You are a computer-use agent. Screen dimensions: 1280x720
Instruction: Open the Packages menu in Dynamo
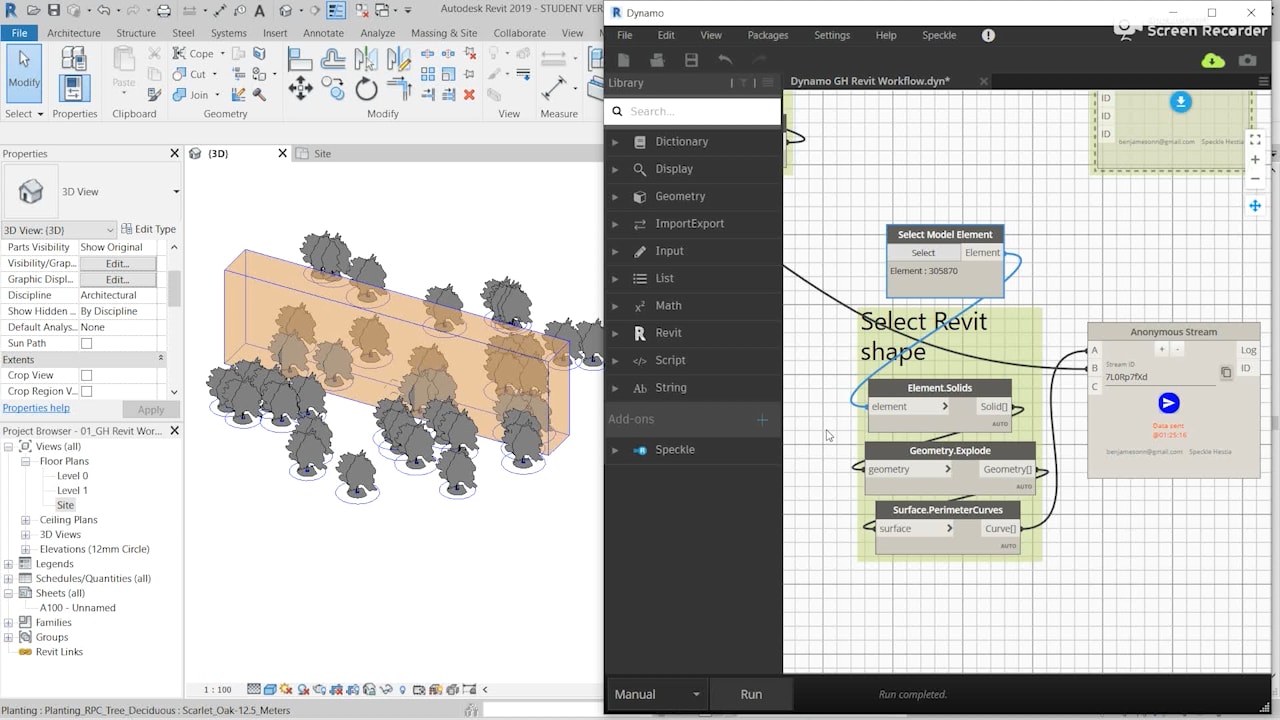pyautogui.click(x=767, y=35)
